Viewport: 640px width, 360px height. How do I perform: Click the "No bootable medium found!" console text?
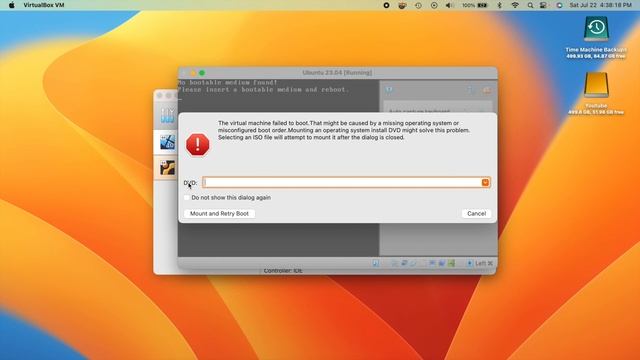[x=227, y=82]
